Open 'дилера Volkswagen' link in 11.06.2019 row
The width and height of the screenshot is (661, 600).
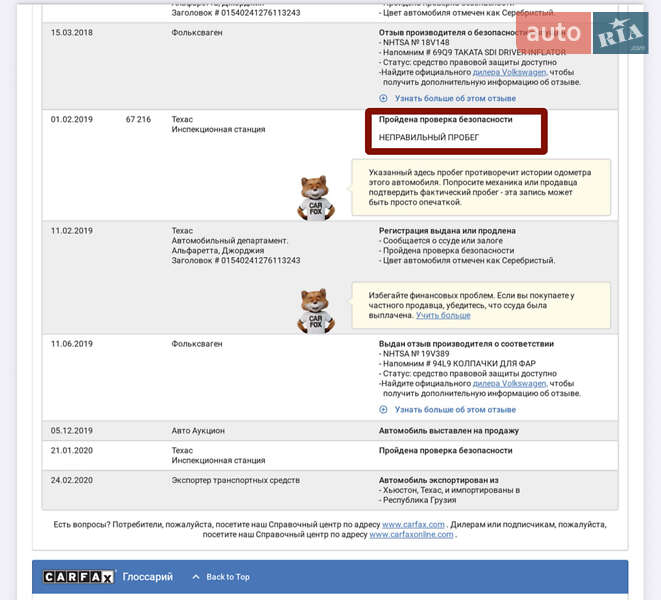pos(509,383)
